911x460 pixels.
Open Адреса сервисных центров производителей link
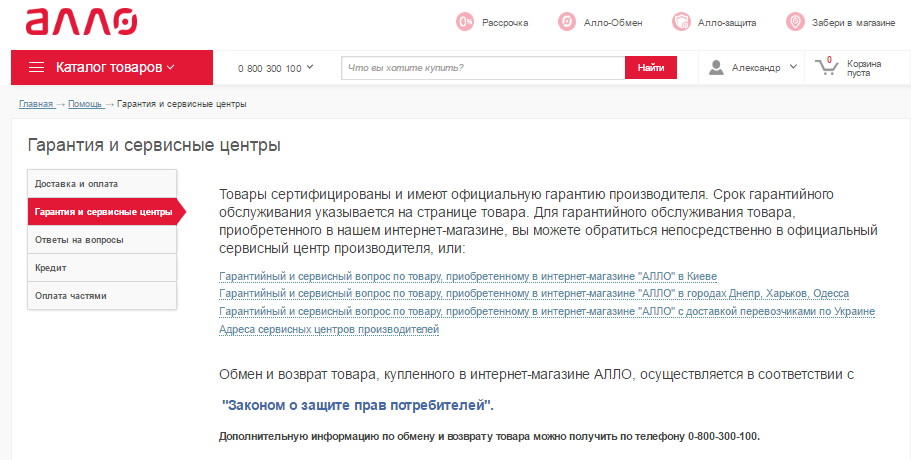point(328,329)
